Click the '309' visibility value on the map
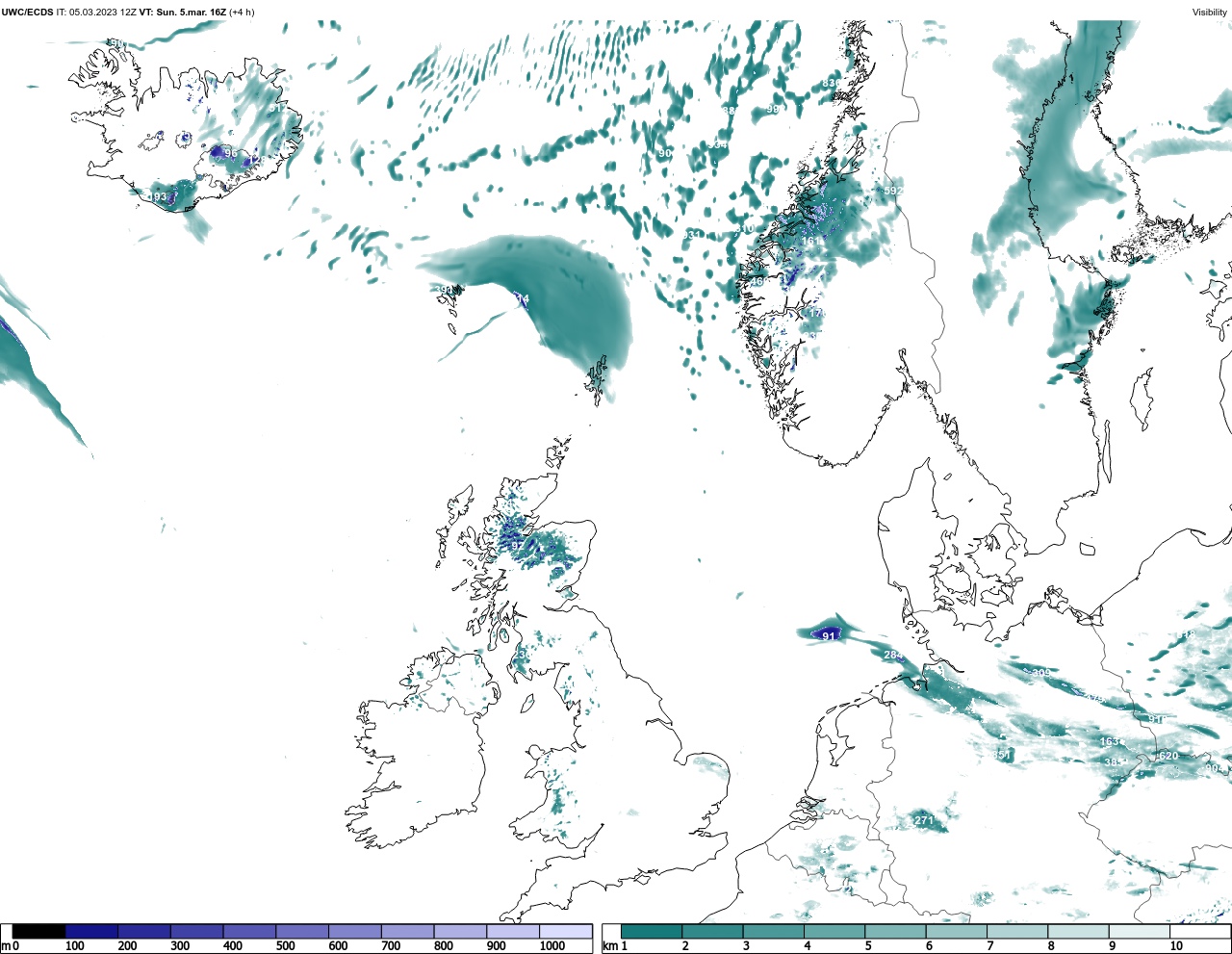The width and height of the screenshot is (1232, 954). tap(1040, 674)
